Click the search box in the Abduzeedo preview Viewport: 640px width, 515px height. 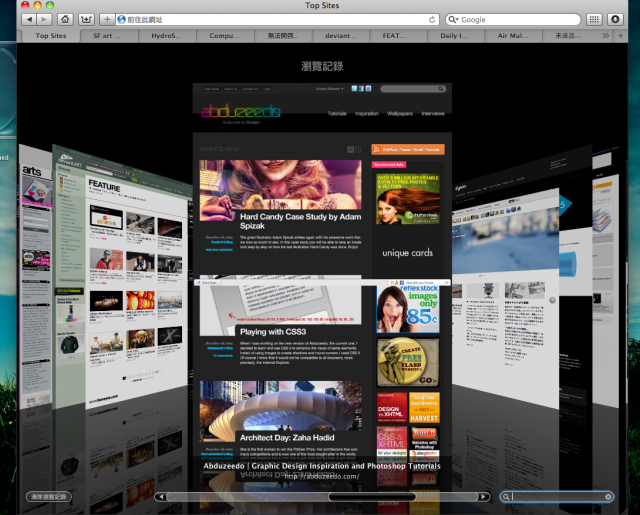pos(413,89)
